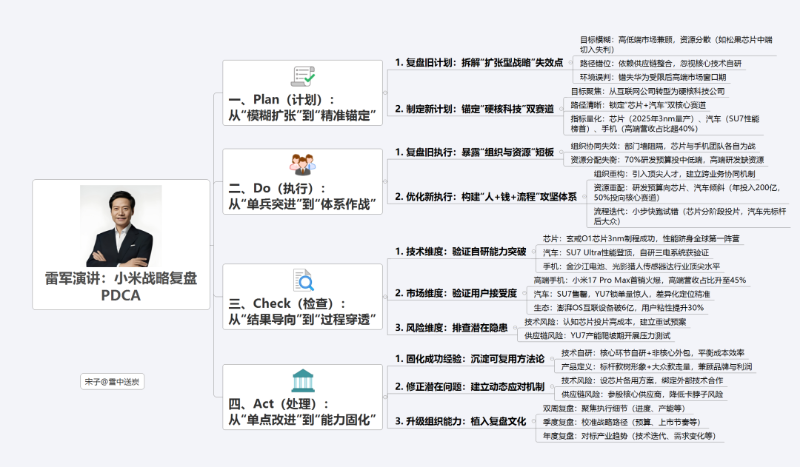Select the 四、Act(处理) main topic

(303, 397)
